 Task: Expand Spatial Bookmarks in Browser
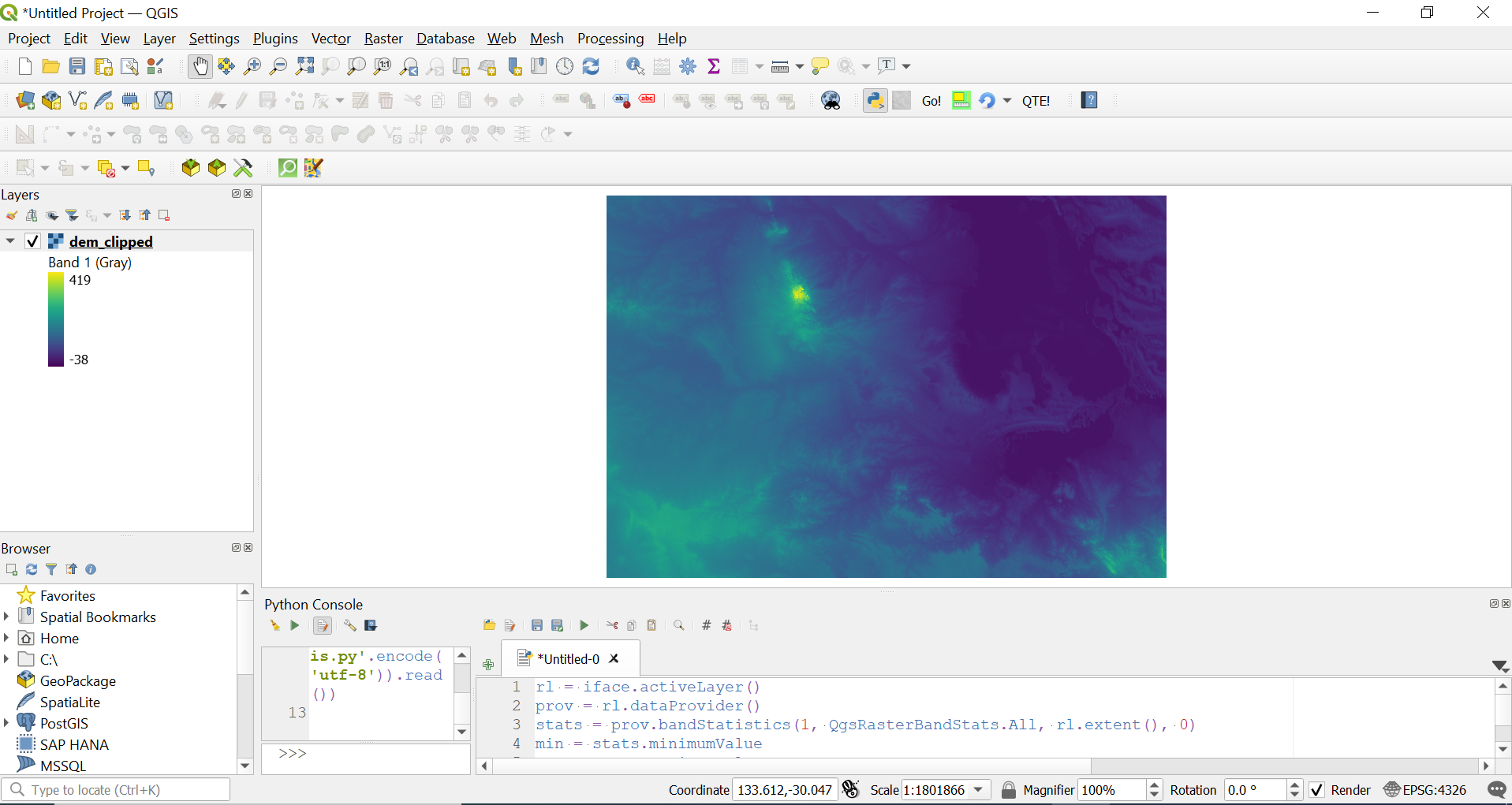(6, 617)
